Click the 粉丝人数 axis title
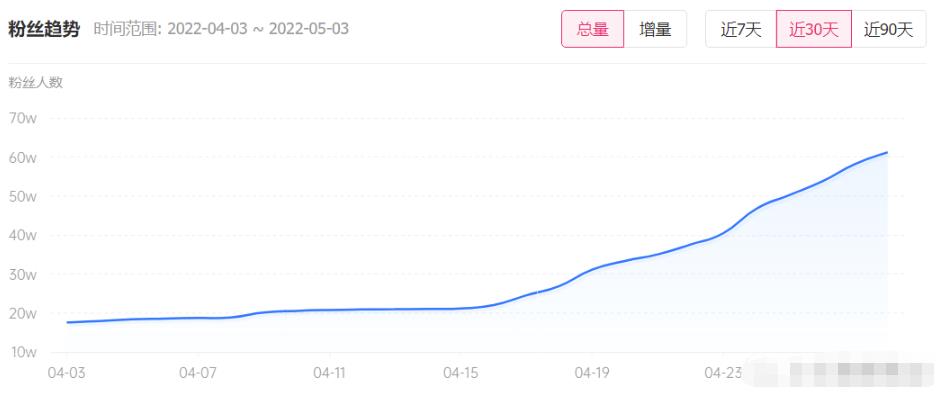 click(x=35, y=83)
